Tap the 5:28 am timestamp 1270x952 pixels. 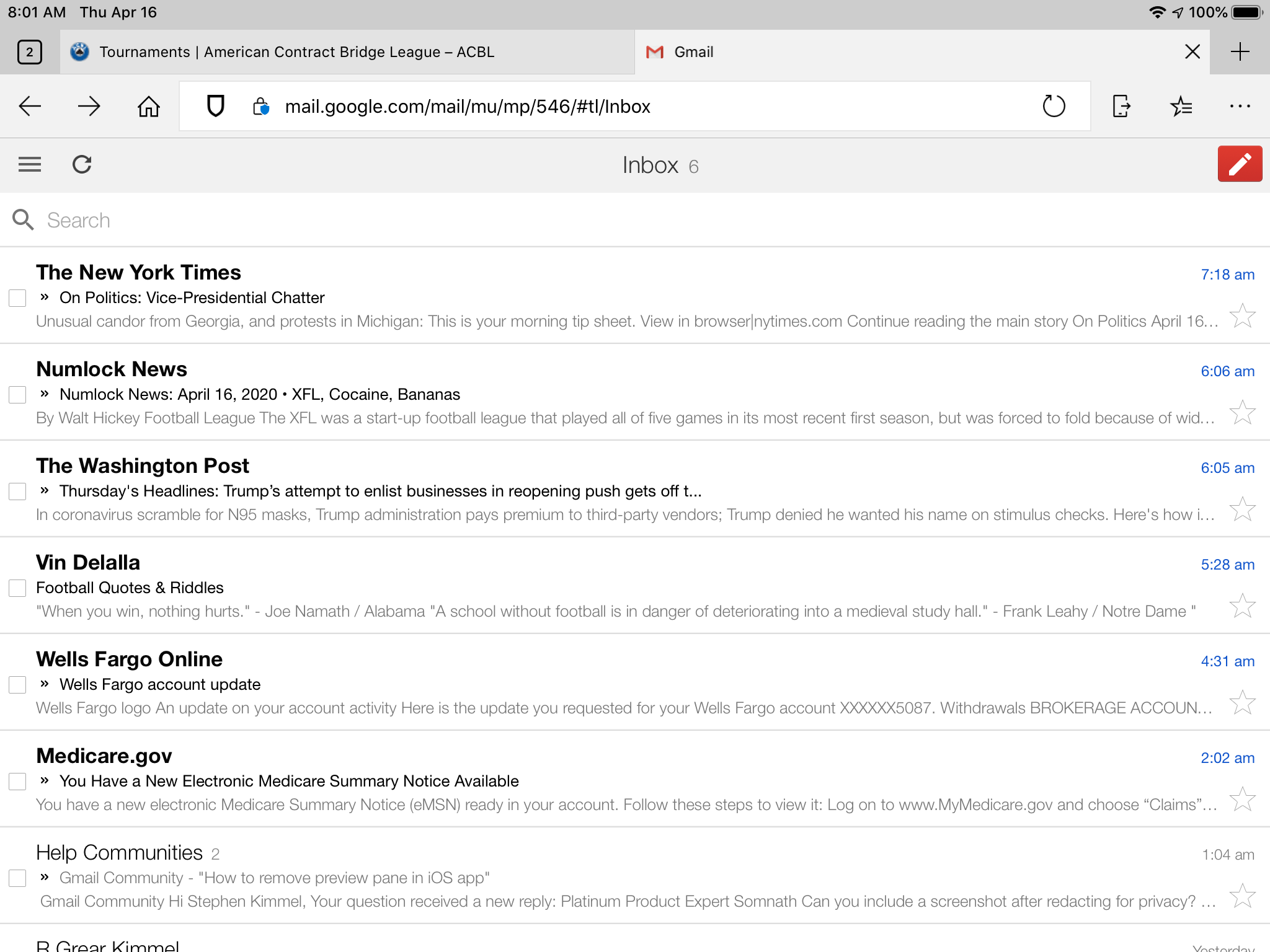(x=1227, y=565)
